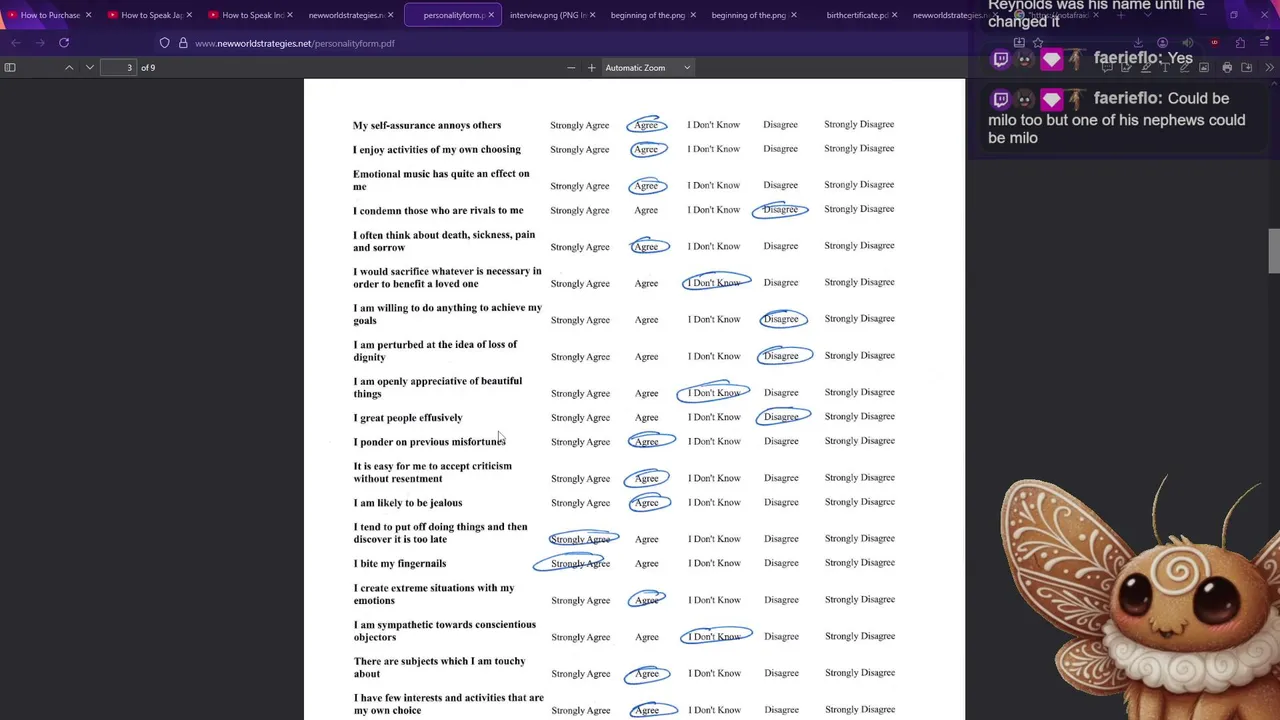This screenshot has width=1280, height=720.
Task: Close the How to Purchase tab
Action: click(88, 15)
